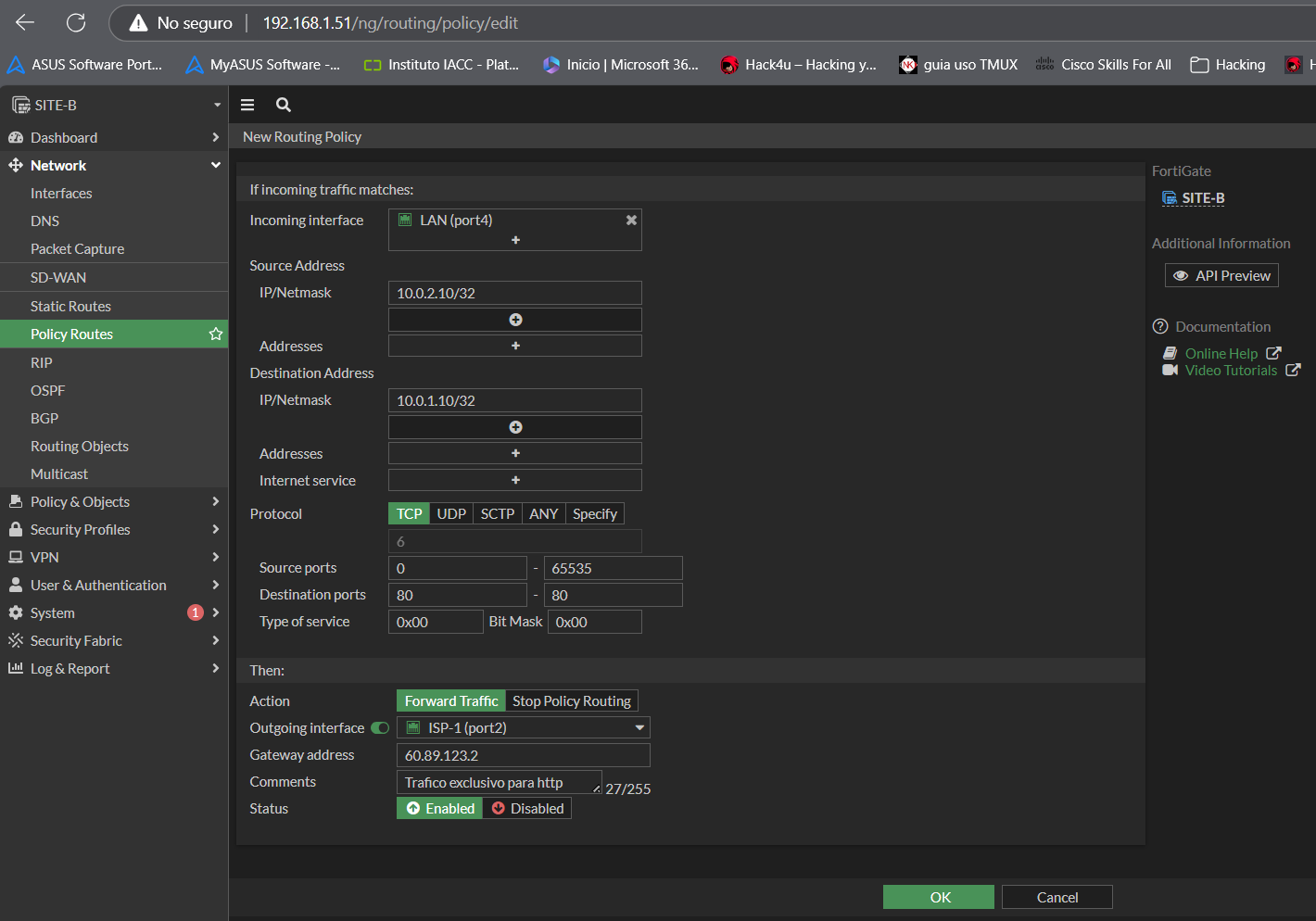Image resolution: width=1316 pixels, height=921 pixels.
Task: Add another source IP/Netmask with plus icon
Action: click(x=515, y=320)
